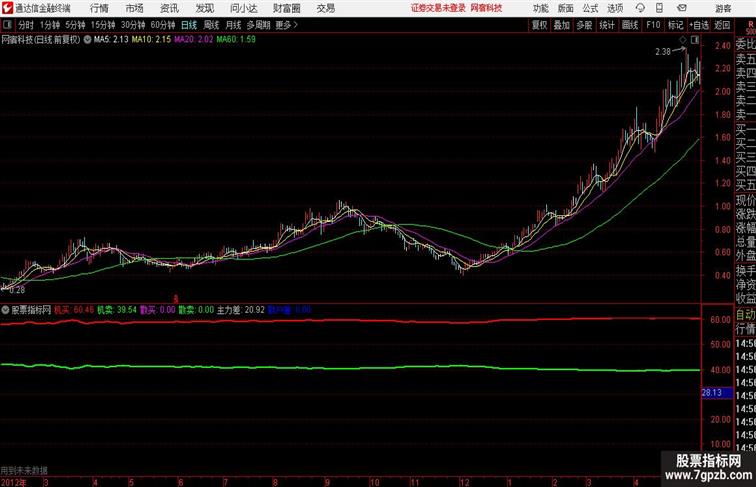Toggle the left sidebar panel icon
The image size is (756, 487).
click(7, 25)
